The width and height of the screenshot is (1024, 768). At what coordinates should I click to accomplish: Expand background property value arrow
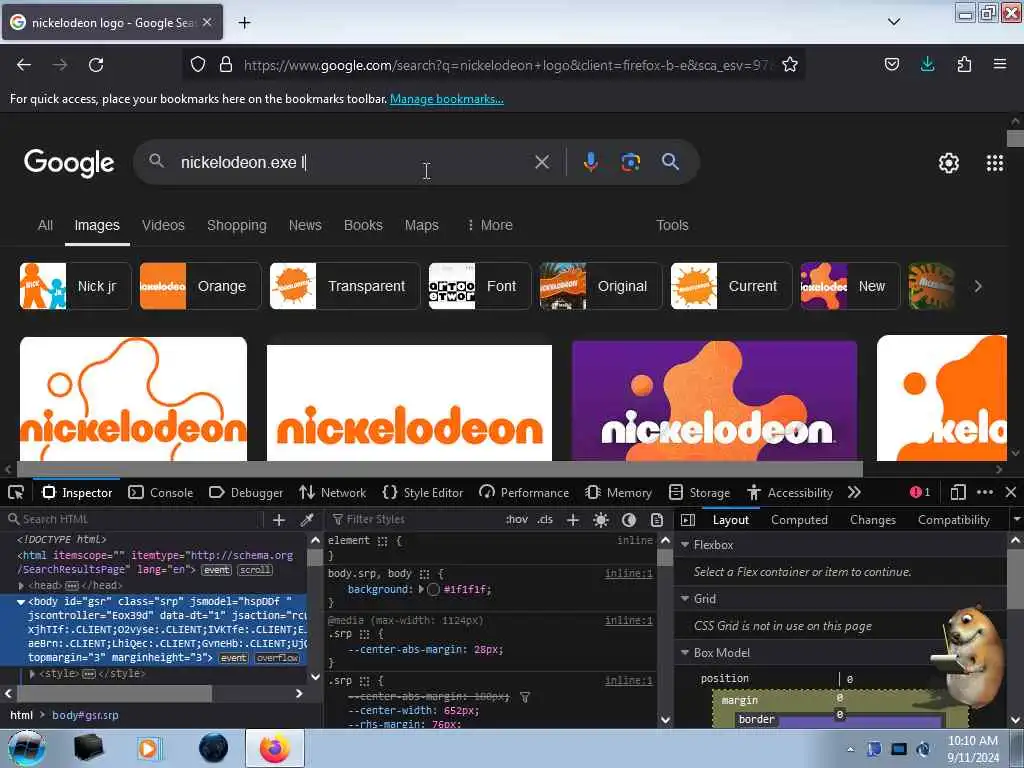421,589
